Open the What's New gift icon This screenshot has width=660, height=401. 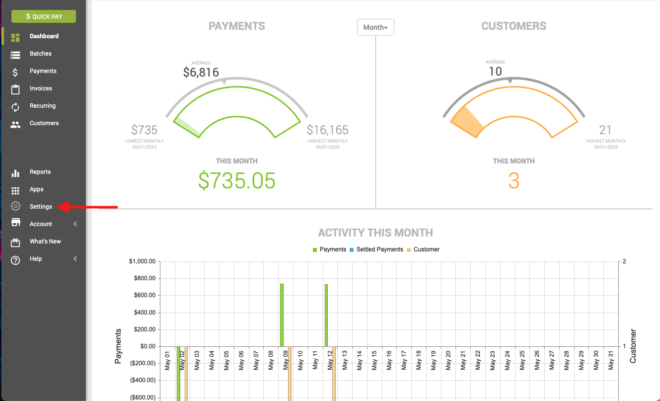point(16,242)
